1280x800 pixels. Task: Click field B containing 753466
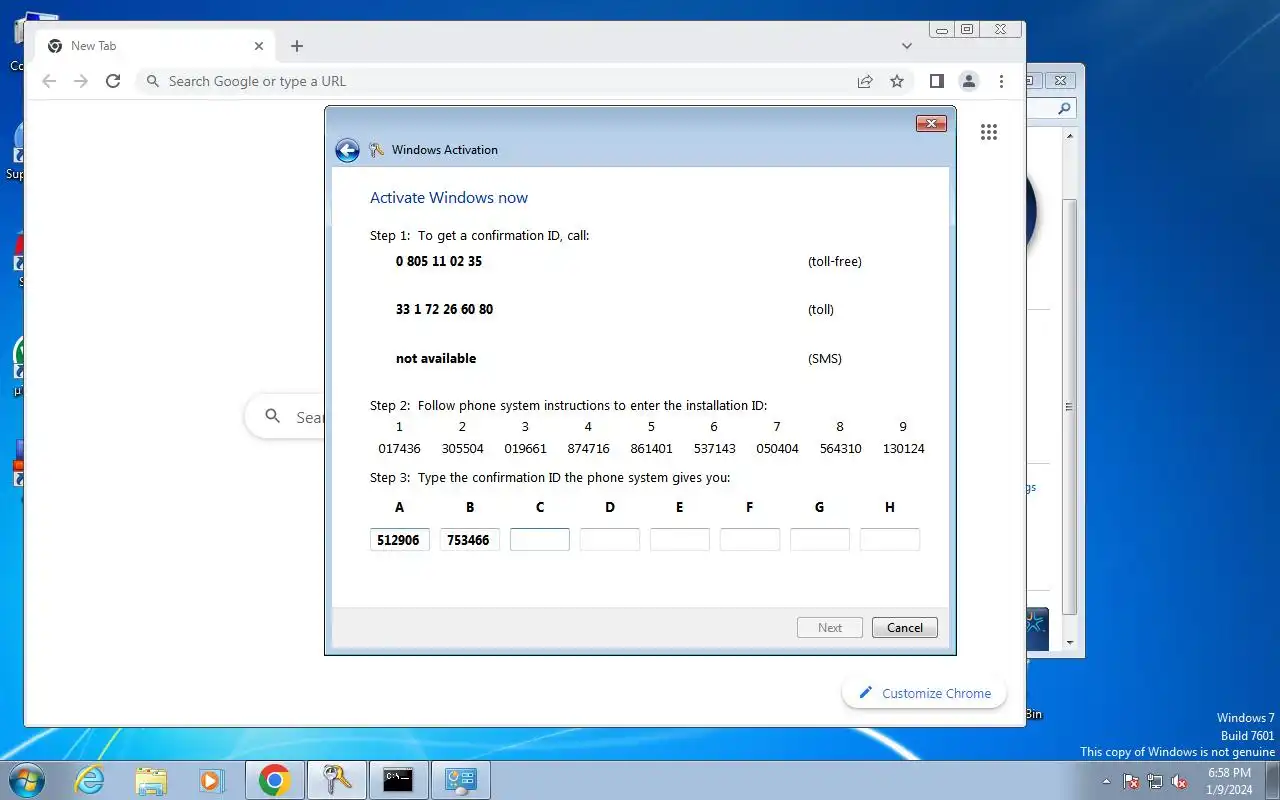[x=470, y=540]
